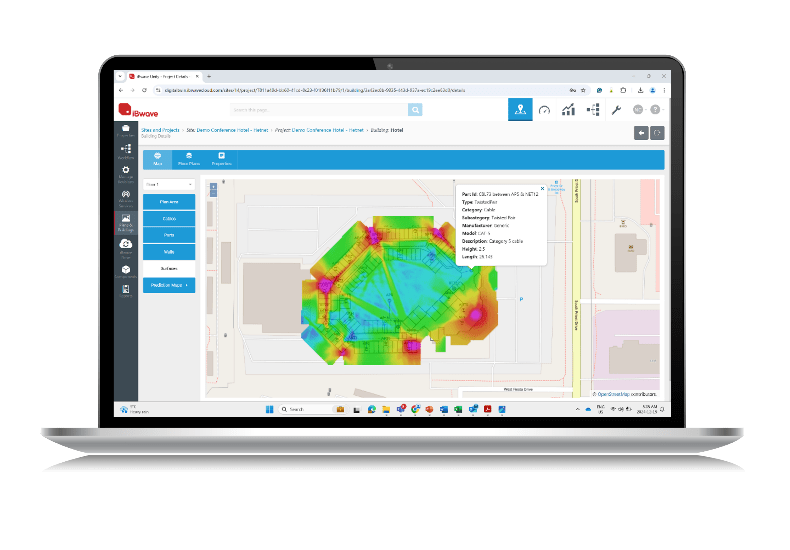Switch to the Properties tab

(221, 159)
